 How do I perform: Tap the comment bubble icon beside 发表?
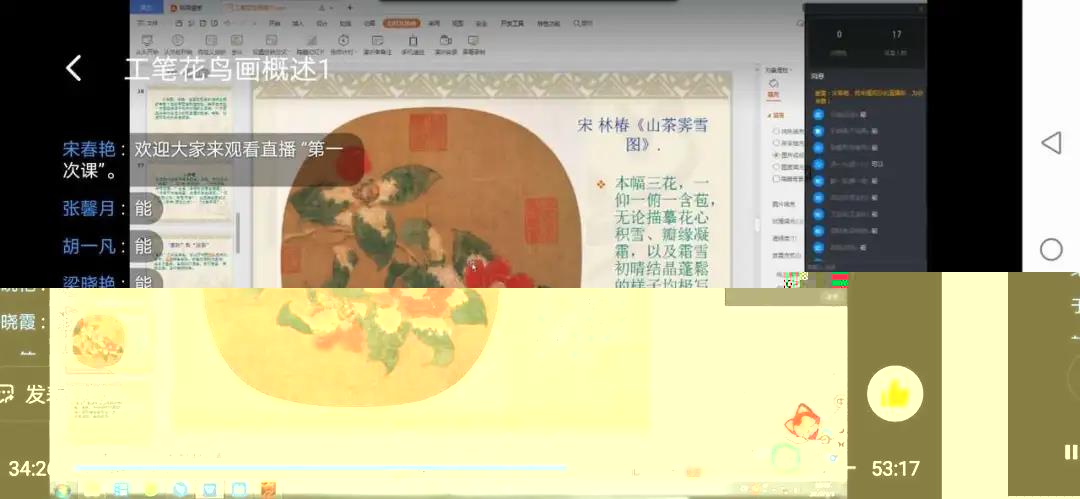pos(7,394)
